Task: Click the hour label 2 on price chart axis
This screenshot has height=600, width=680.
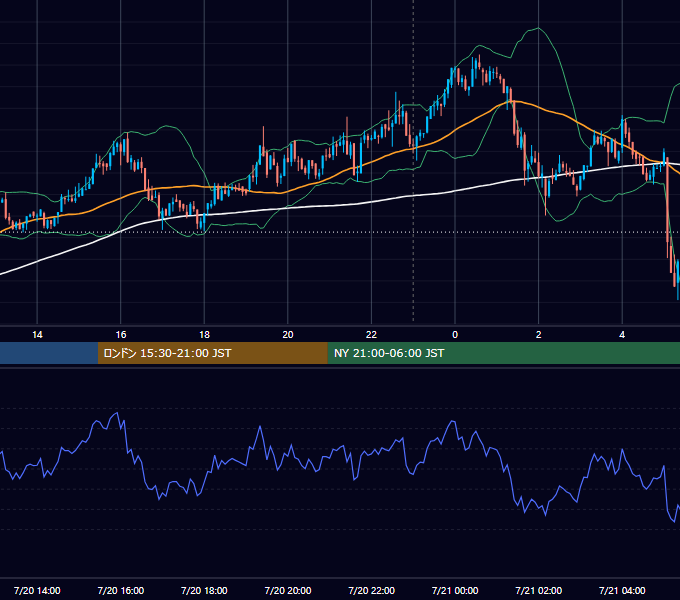Action: (539, 335)
